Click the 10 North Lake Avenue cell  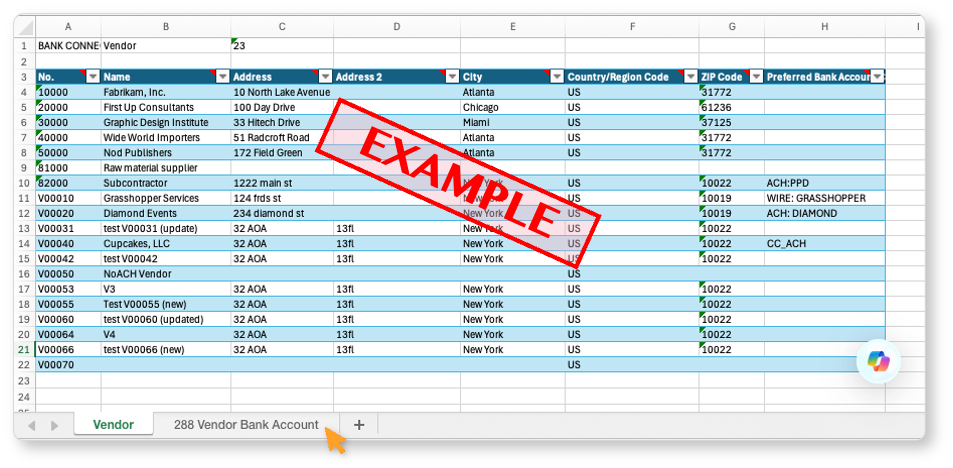(x=282, y=92)
